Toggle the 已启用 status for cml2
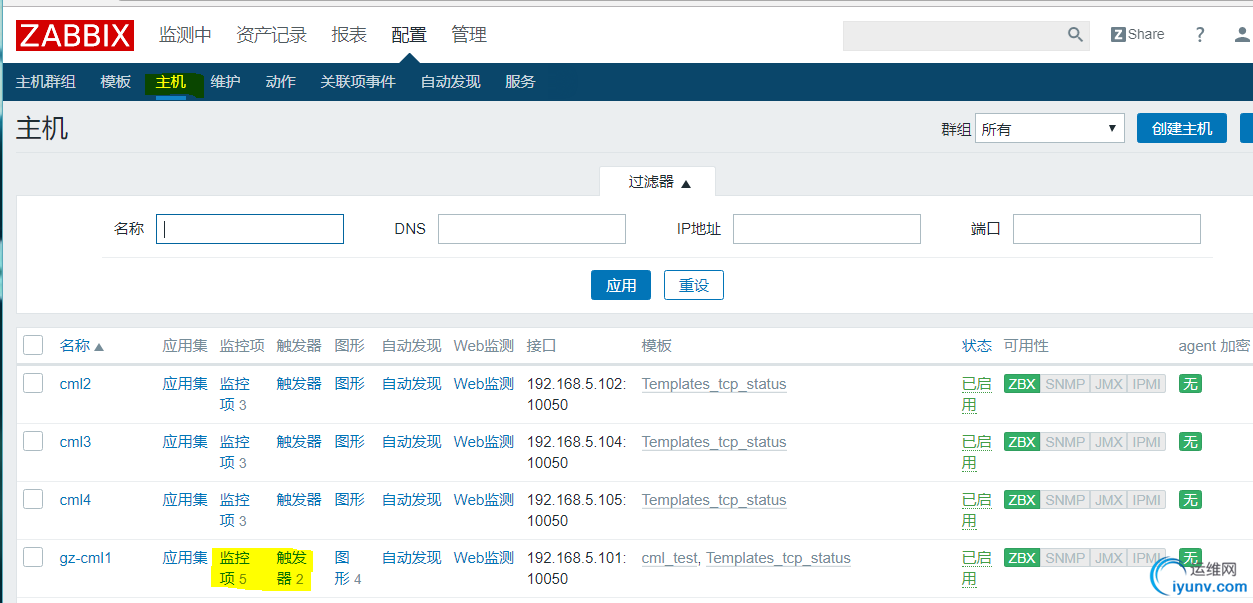 (977, 394)
